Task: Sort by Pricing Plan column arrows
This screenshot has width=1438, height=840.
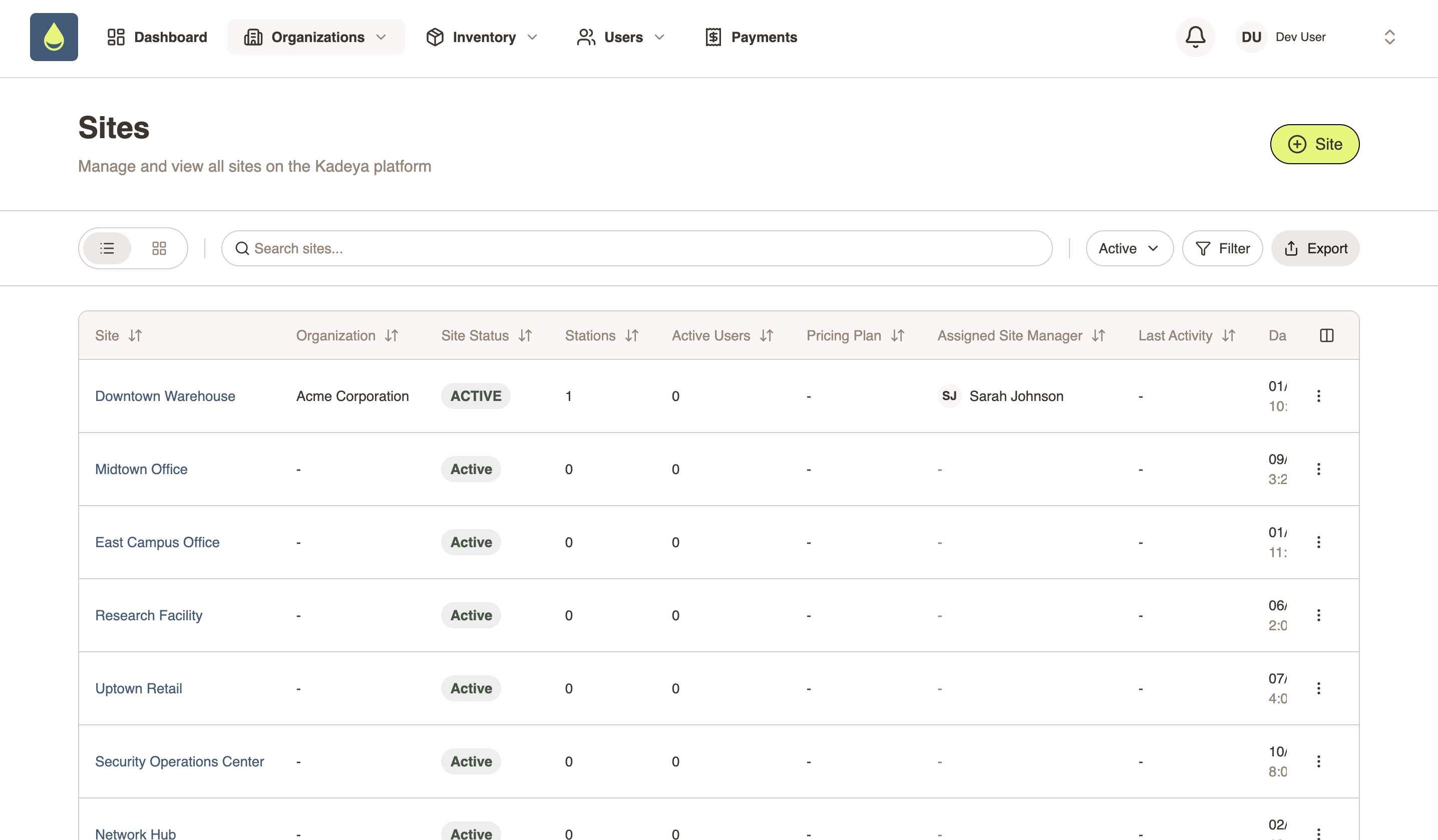Action: (x=898, y=335)
